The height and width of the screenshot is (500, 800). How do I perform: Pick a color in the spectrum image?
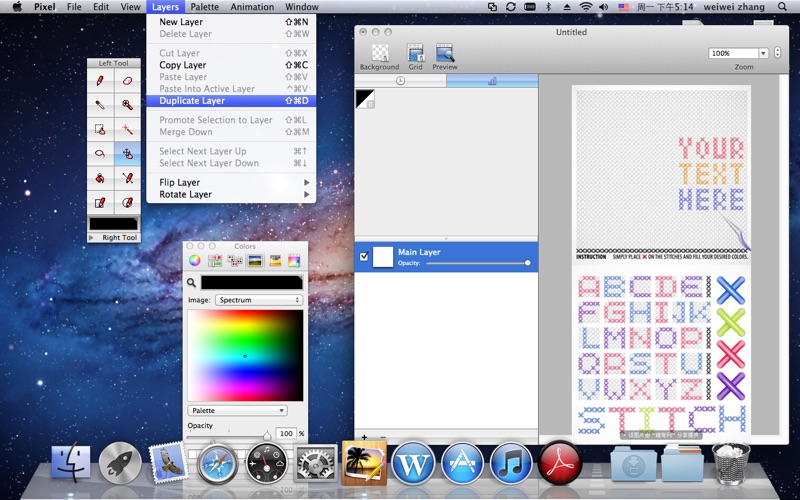click(x=245, y=356)
